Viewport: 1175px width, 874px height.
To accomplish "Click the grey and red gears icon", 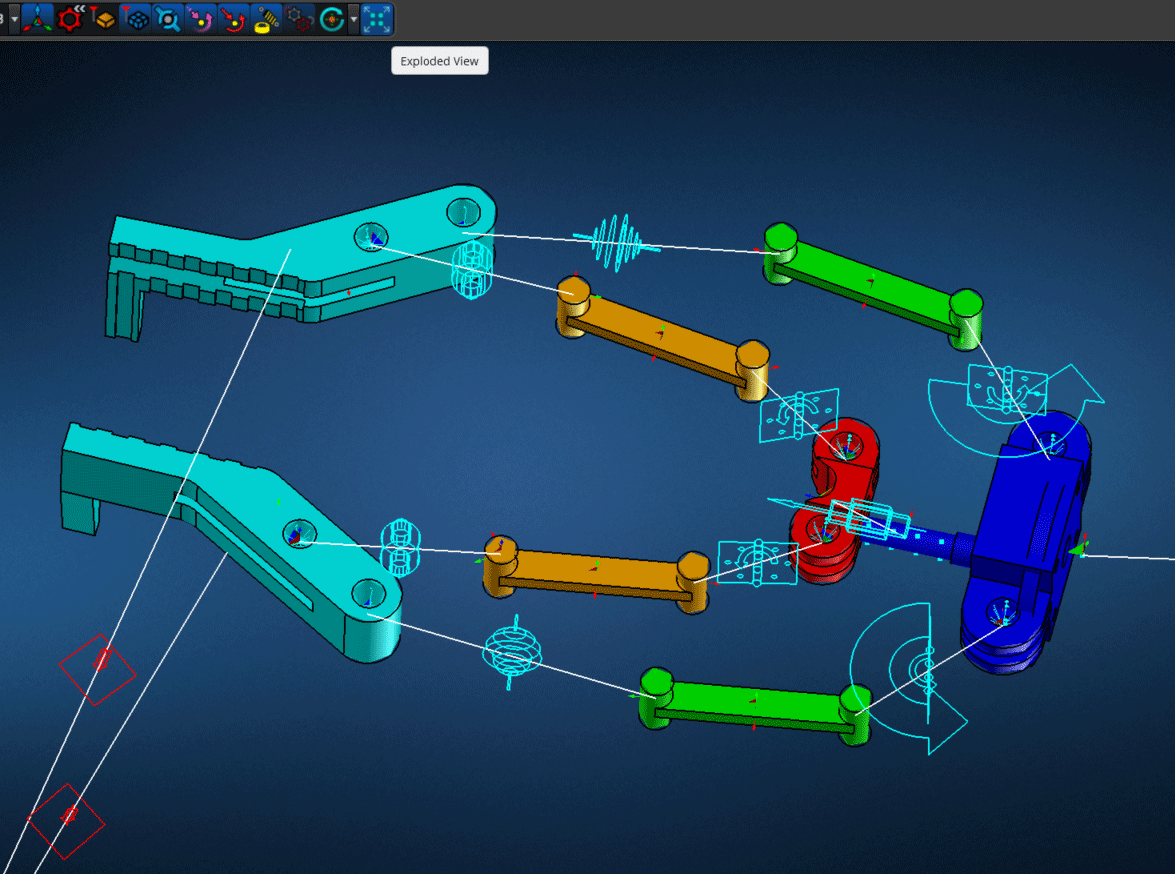I will click(x=298, y=18).
